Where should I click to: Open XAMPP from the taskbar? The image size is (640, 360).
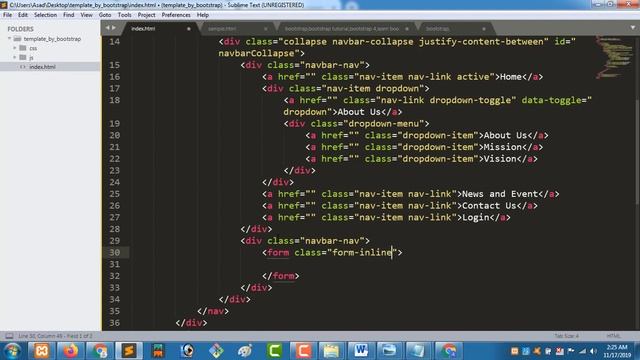tap(42, 351)
